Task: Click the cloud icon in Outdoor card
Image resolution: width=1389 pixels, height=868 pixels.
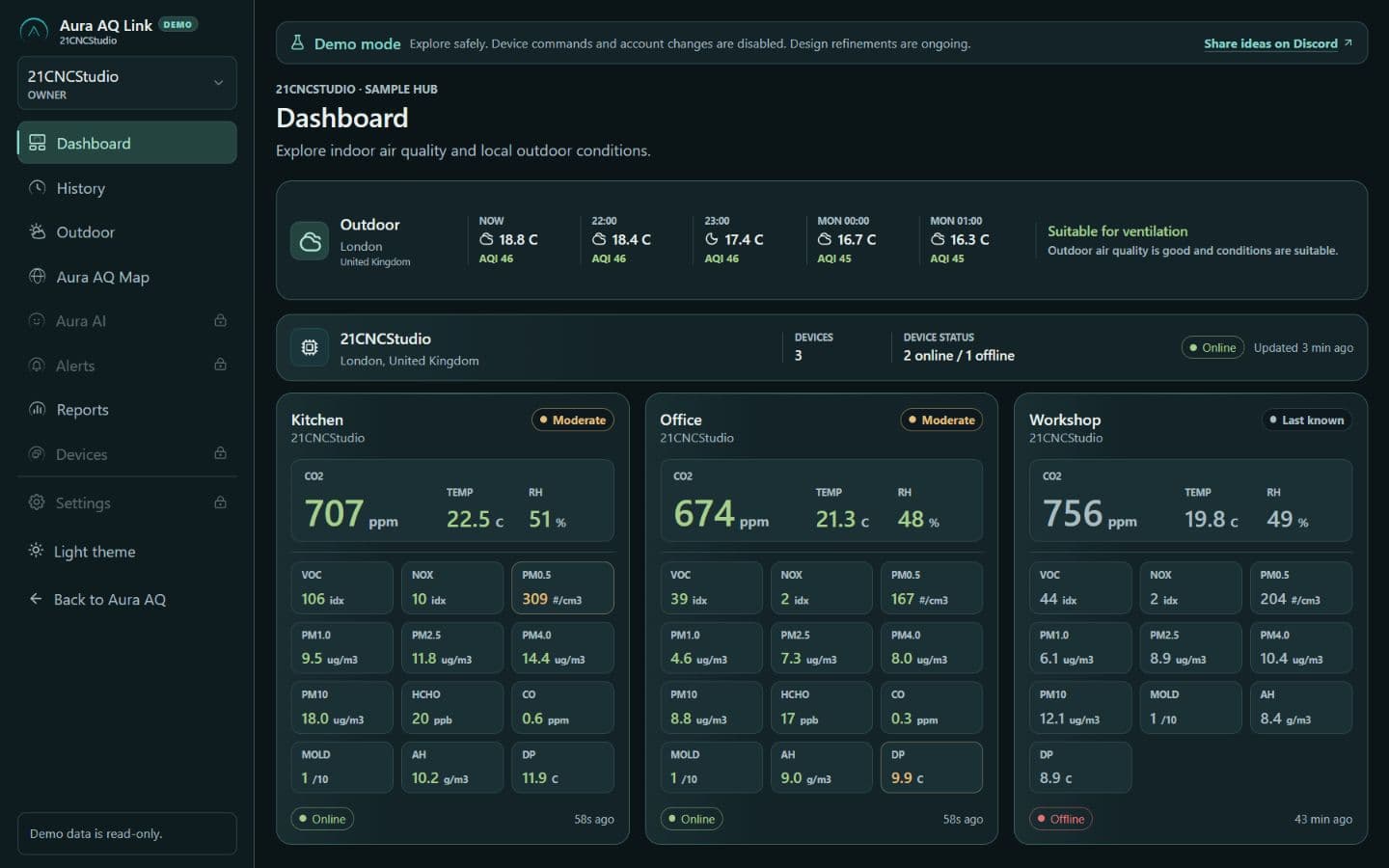Action: coord(310,241)
